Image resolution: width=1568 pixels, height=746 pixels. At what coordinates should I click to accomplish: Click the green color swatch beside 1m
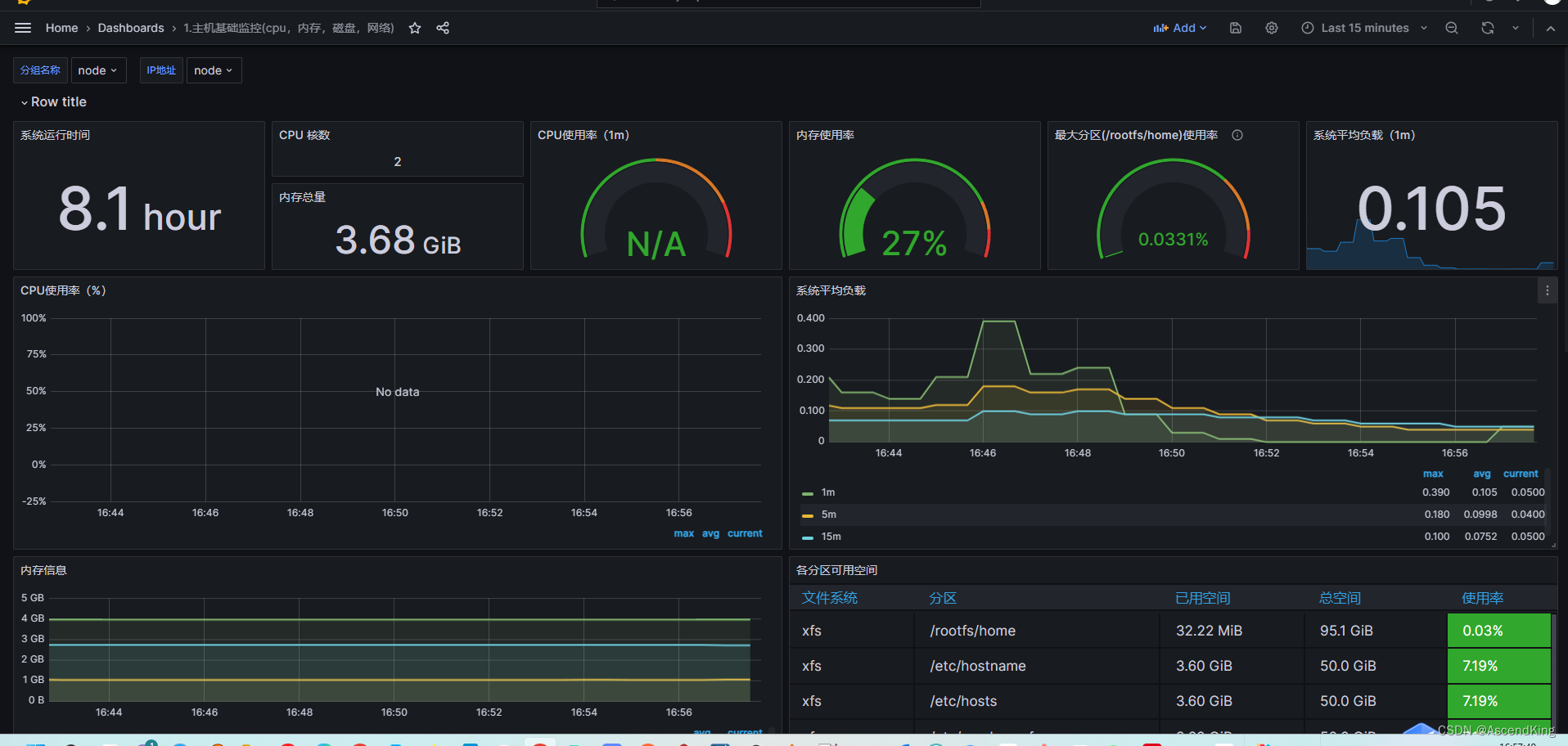coord(806,492)
